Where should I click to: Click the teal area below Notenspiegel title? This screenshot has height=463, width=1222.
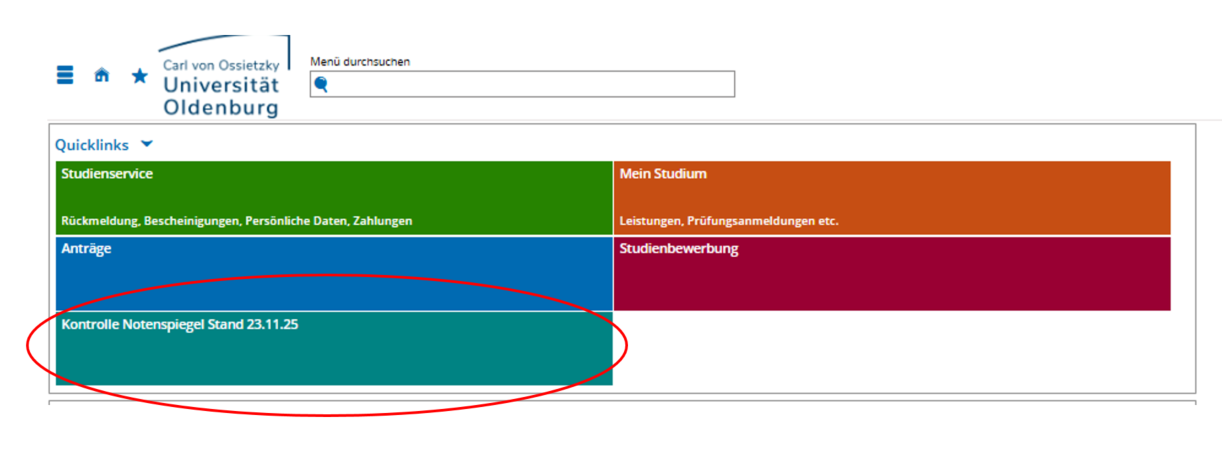pyautogui.click(x=334, y=362)
